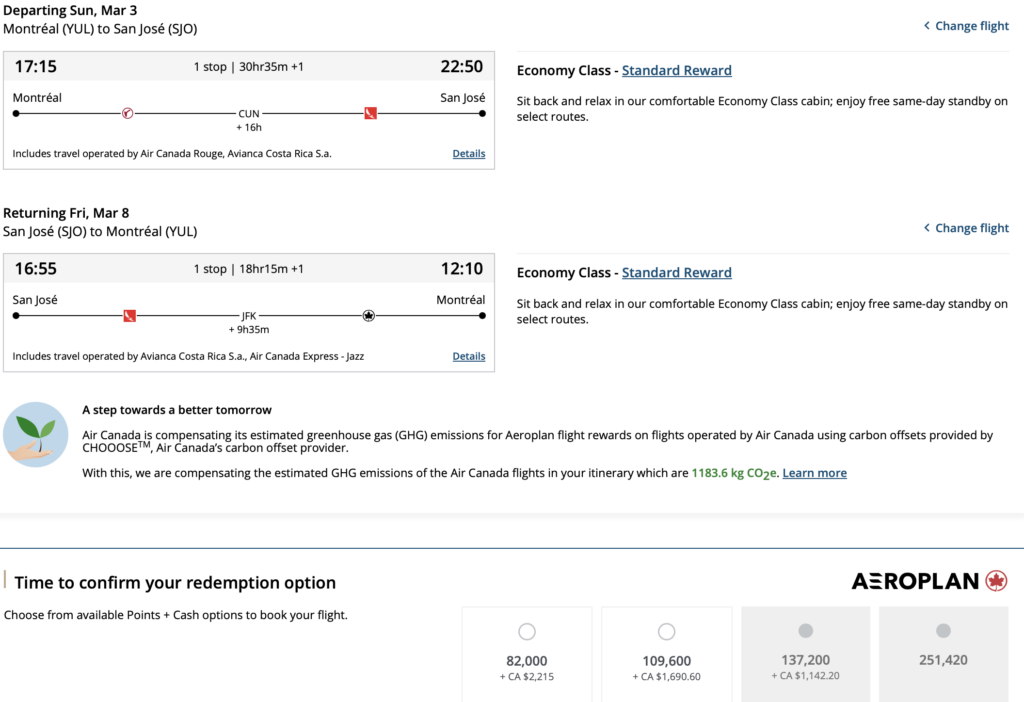Click the 17:15 departure time on the flight card
This screenshot has height=702, width=1024.
(35, 67)
